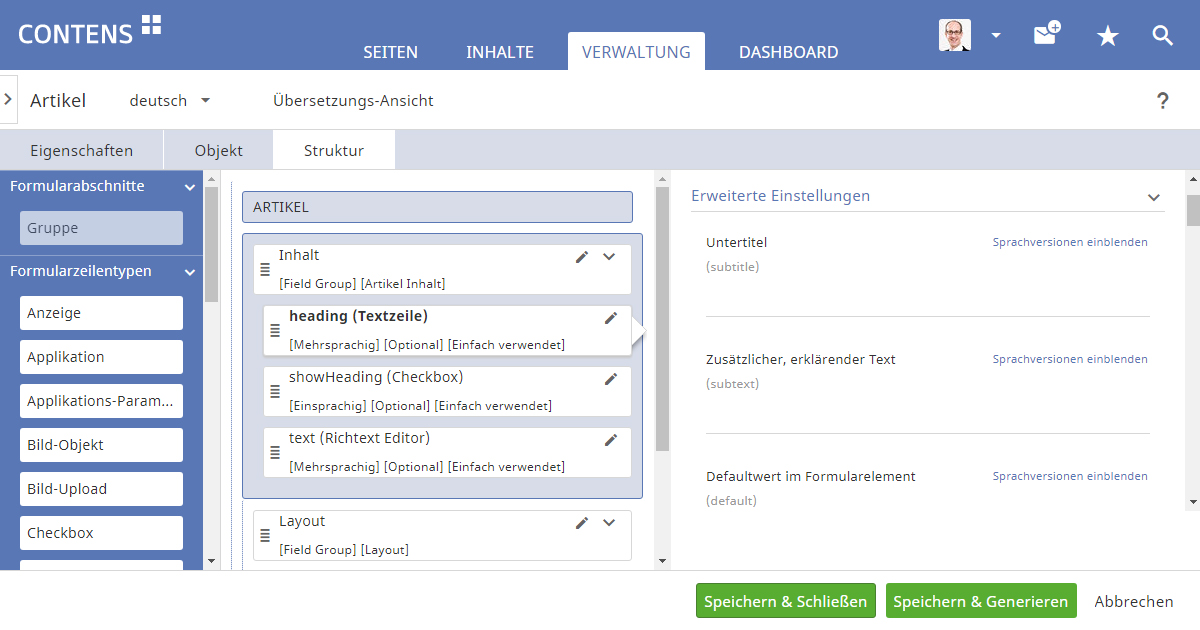The image size is (1200, 630).
Task: Open the user avatar profile picture
Action: (955, 35)
